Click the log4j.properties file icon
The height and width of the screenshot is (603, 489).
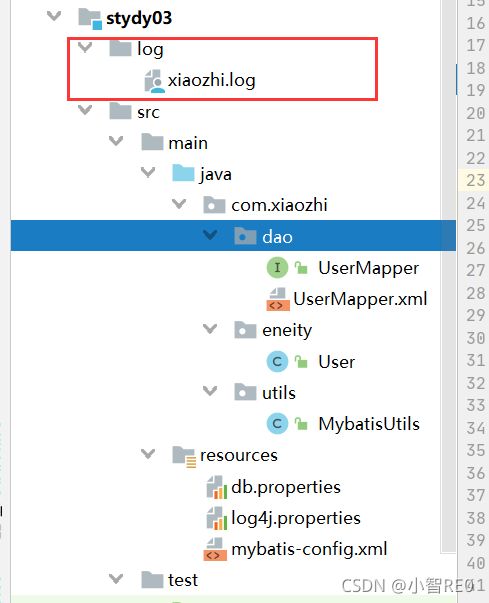[217, 518]
